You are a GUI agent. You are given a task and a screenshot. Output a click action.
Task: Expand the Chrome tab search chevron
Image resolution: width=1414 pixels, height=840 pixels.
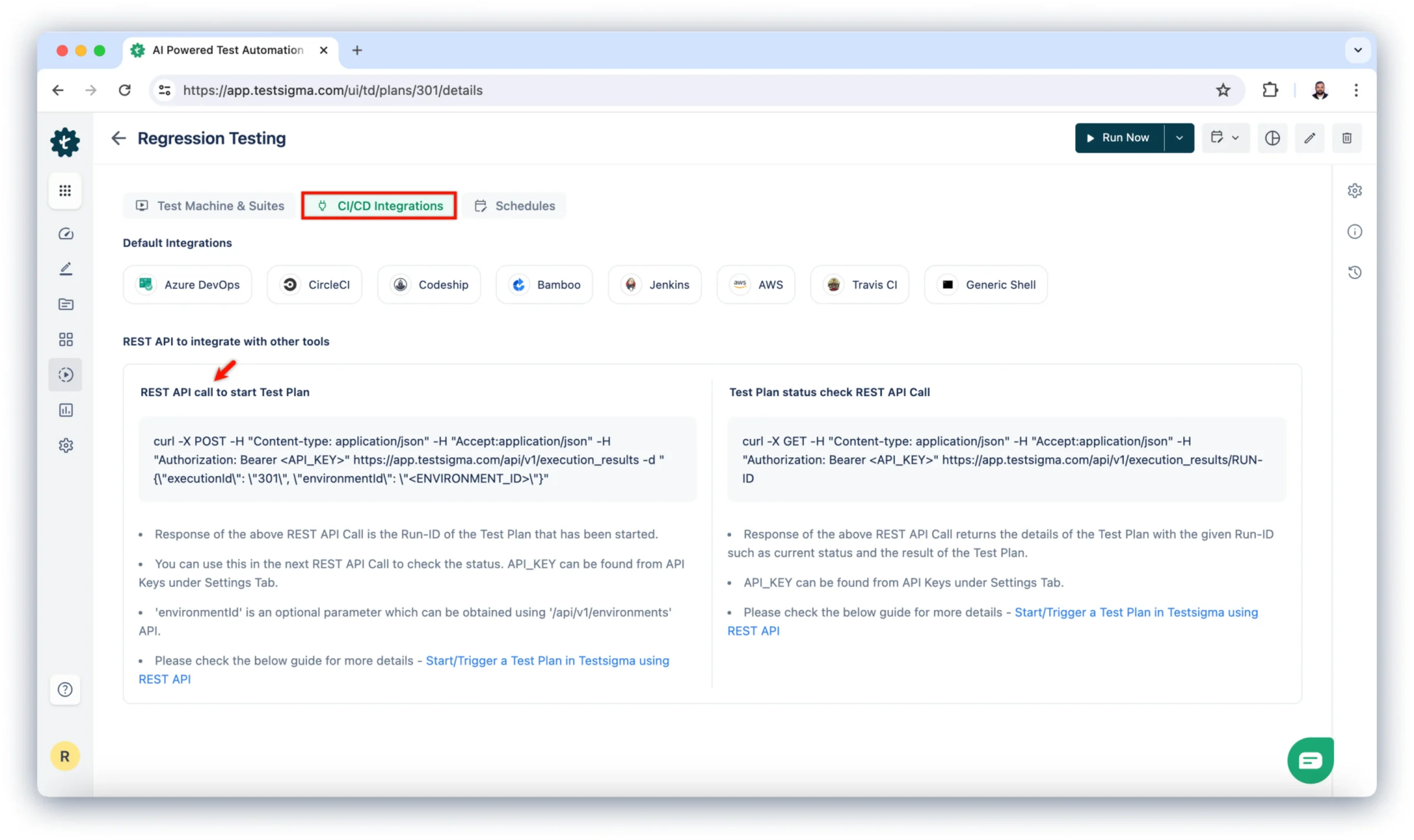[x=1358, y=50]
